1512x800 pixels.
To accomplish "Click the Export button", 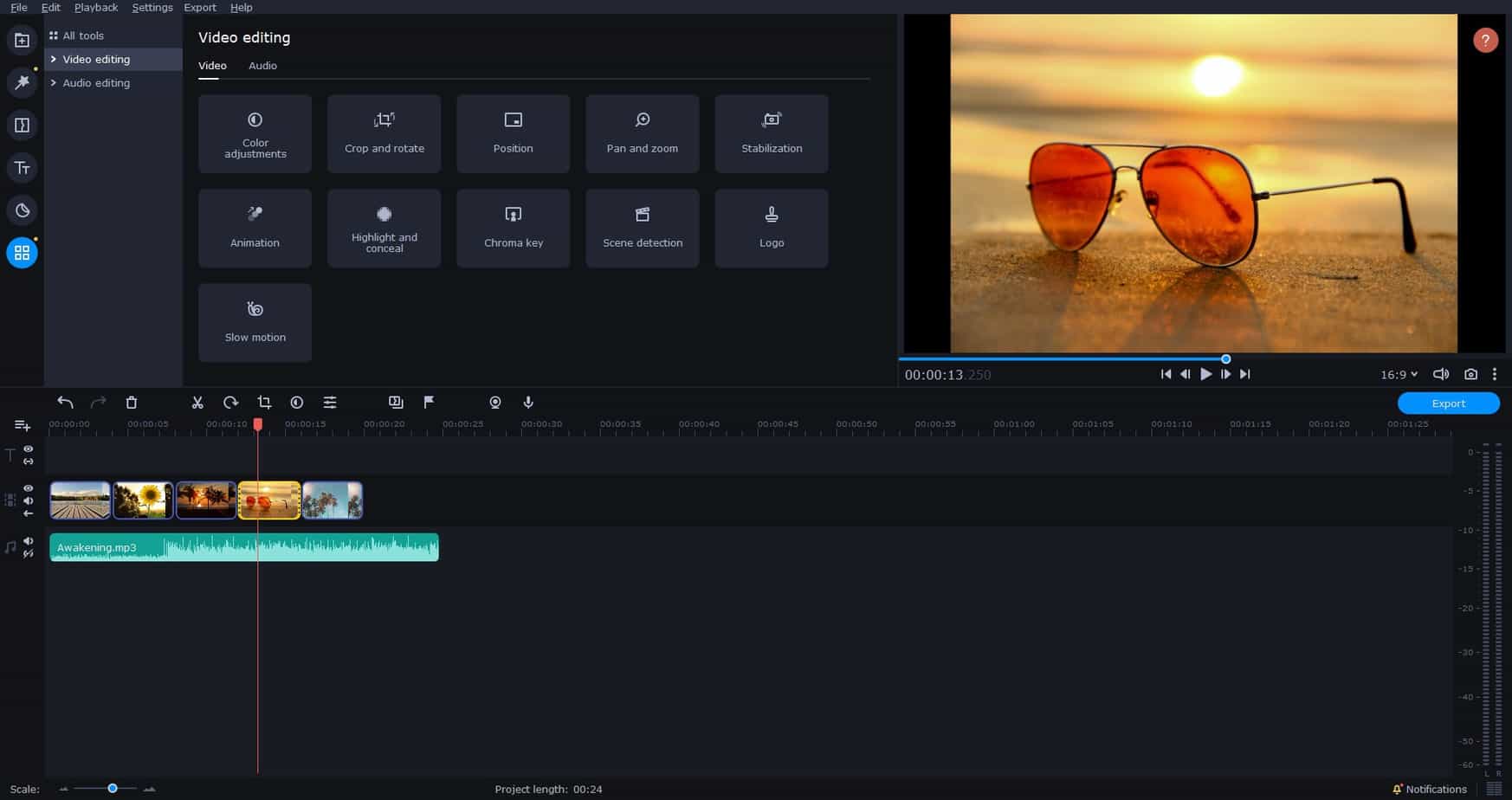I will point(1448,403).
